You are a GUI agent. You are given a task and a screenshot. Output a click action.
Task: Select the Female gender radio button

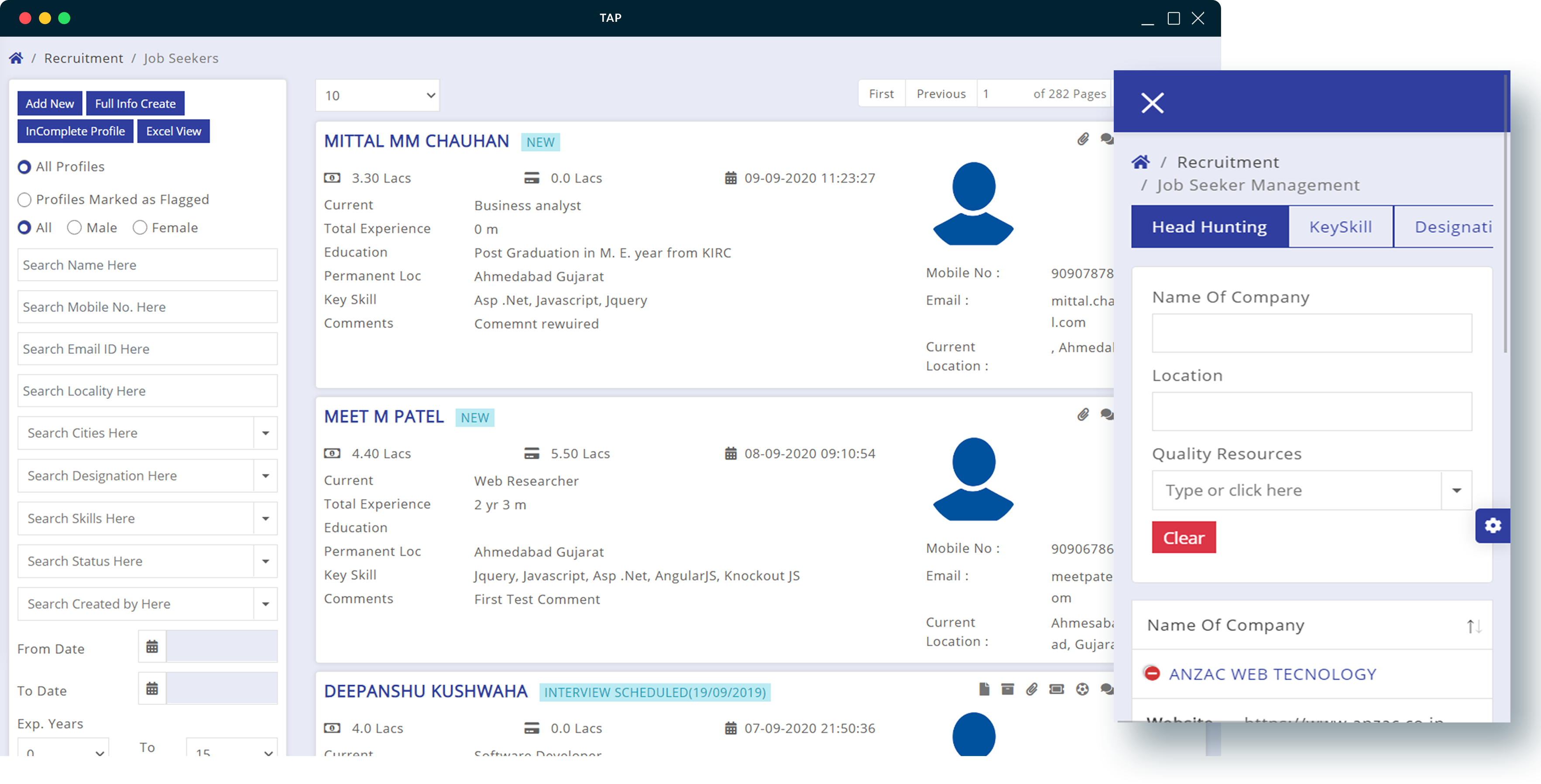[139, 228]
